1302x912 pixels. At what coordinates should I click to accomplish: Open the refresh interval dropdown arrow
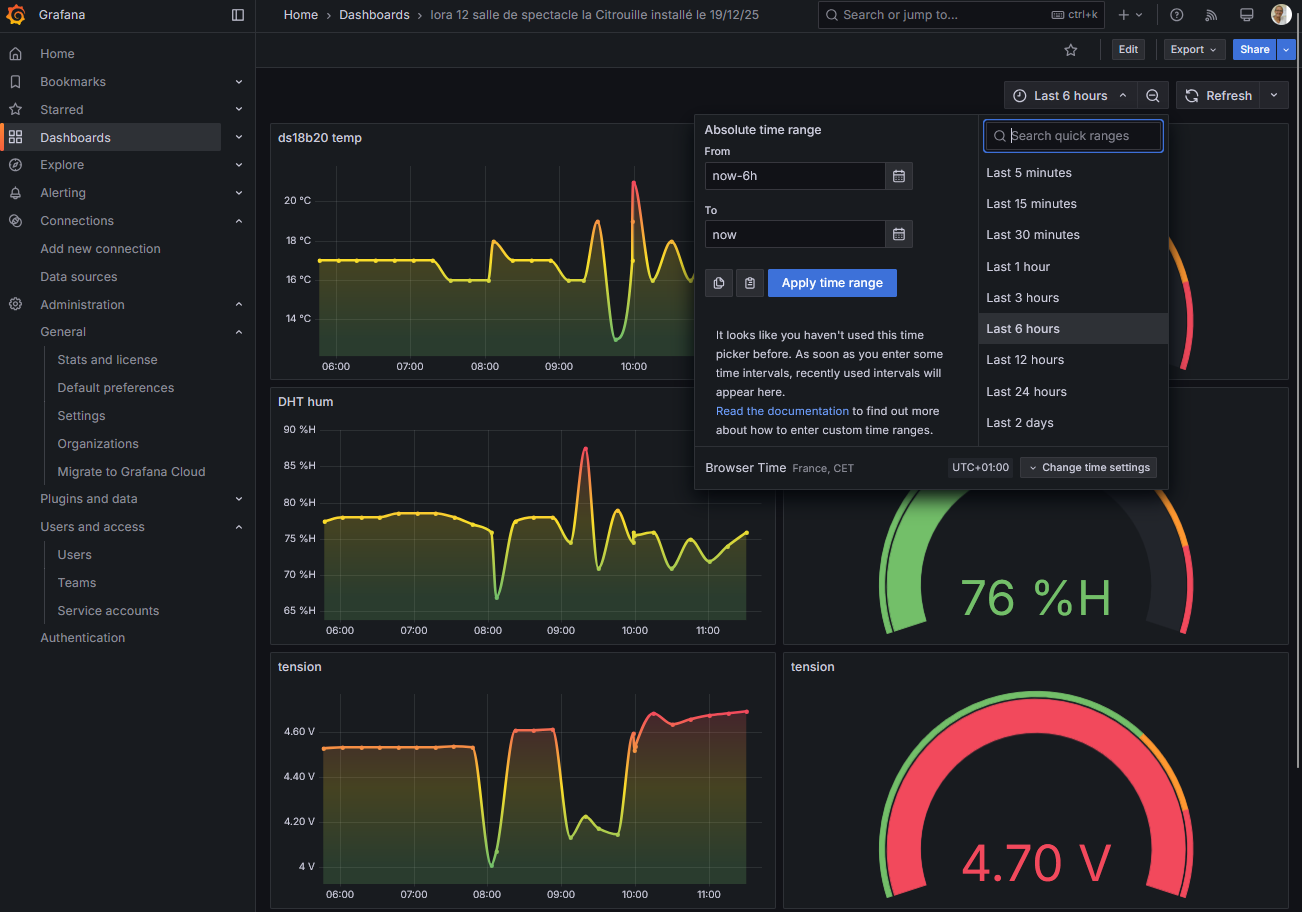point(1274,96)
